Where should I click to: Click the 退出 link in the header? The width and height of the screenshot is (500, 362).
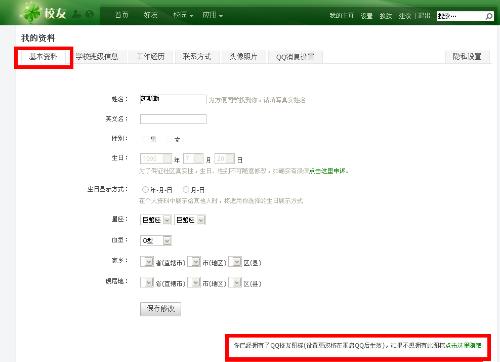point(424,16)
